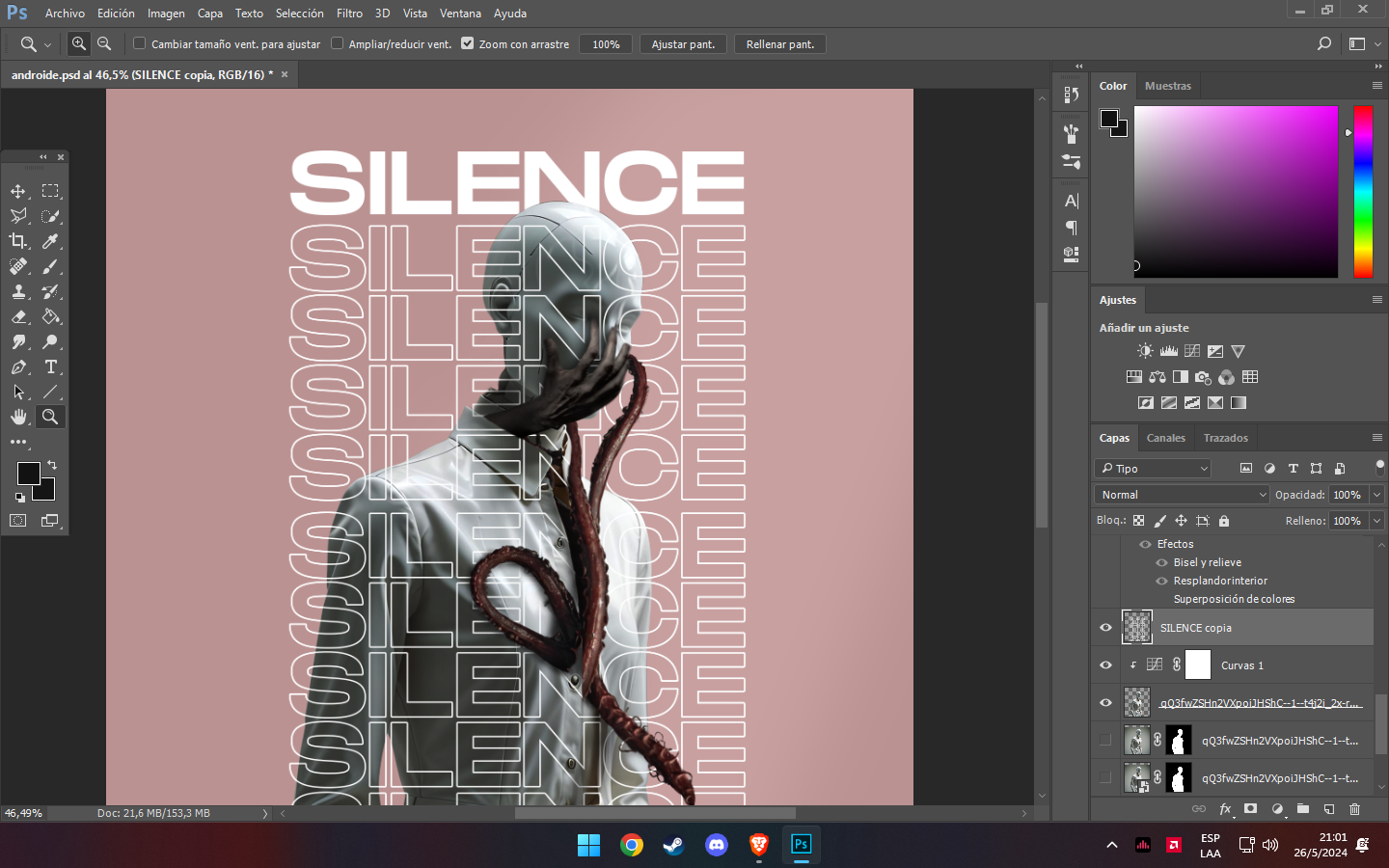This screenshot has height=868, width=1389.
Task: Open the Selección menu
Action: (x=299, y=14)
